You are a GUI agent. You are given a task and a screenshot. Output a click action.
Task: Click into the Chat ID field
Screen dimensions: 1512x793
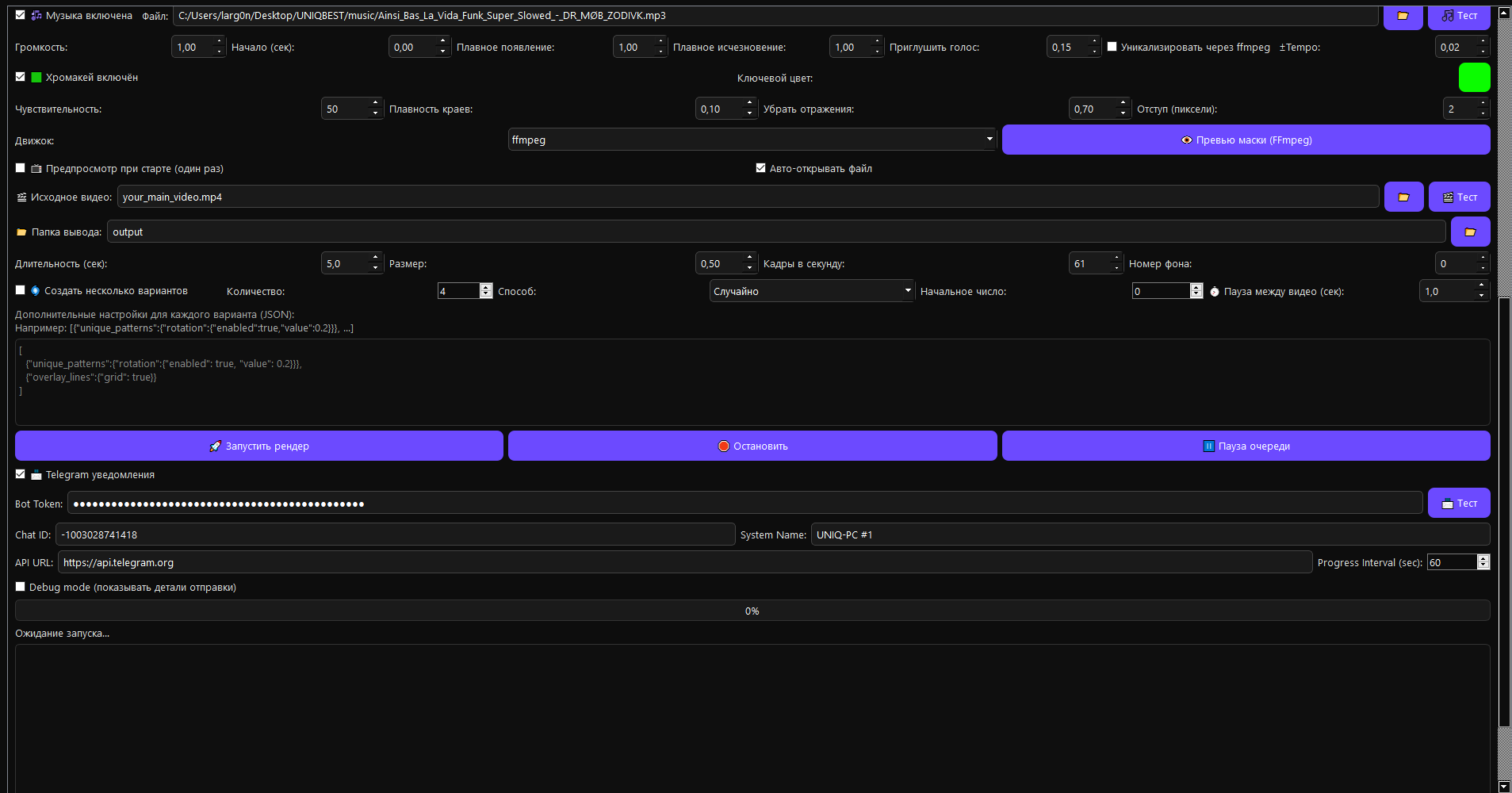(395, 535)
